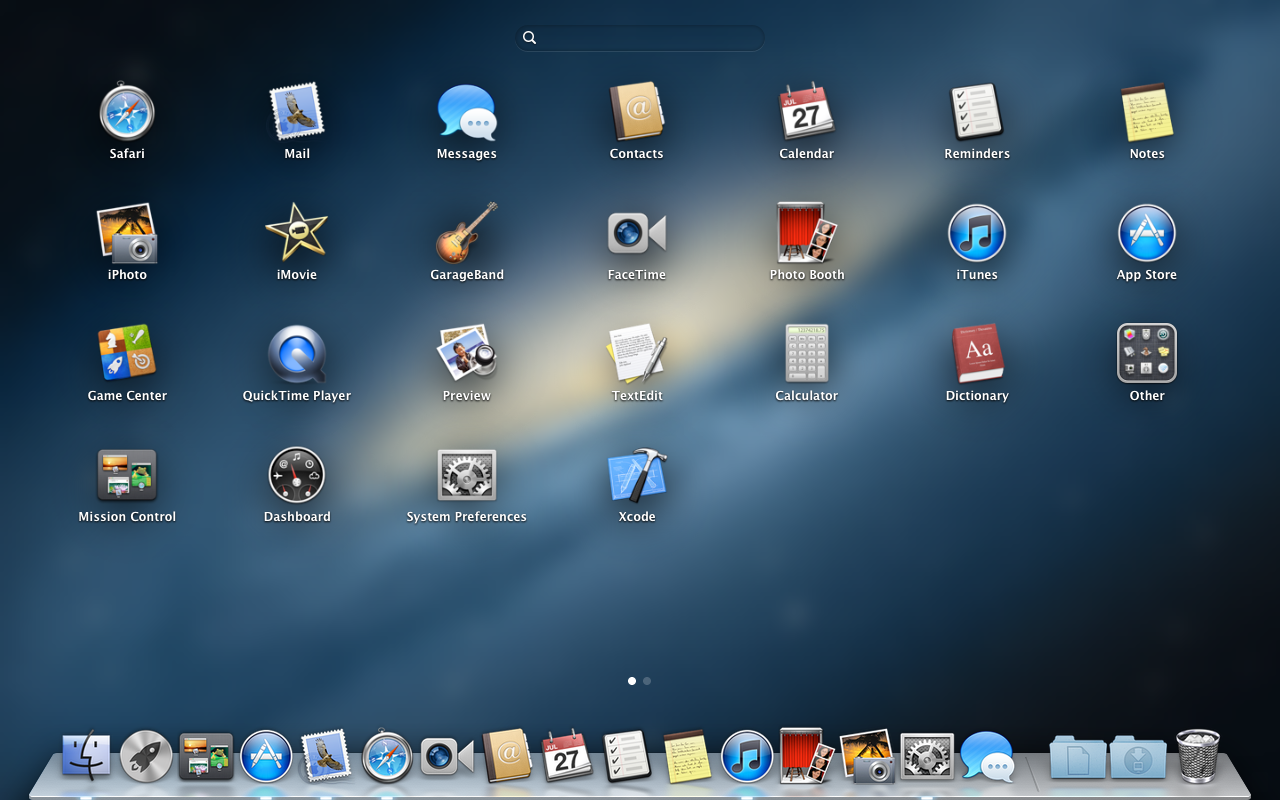Open Calendar from the Dock
Screen dimensions: 1280x800
pyautogui.click(x=567, y=756)
